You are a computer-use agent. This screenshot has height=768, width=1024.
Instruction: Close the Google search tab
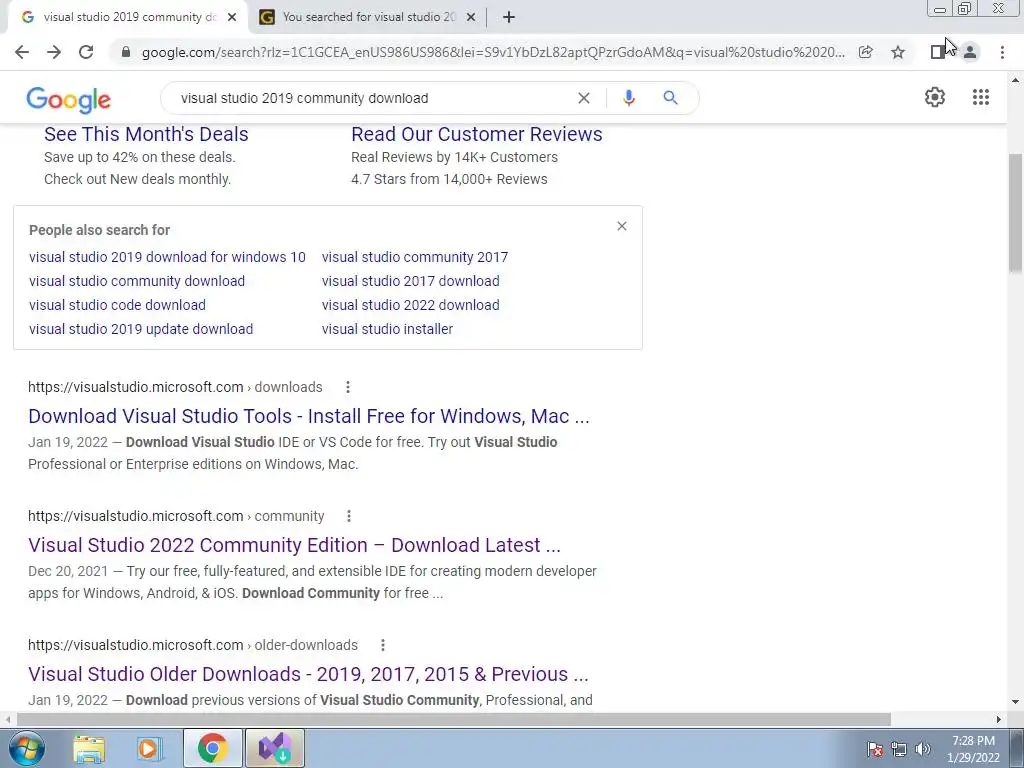coord(232,18)
